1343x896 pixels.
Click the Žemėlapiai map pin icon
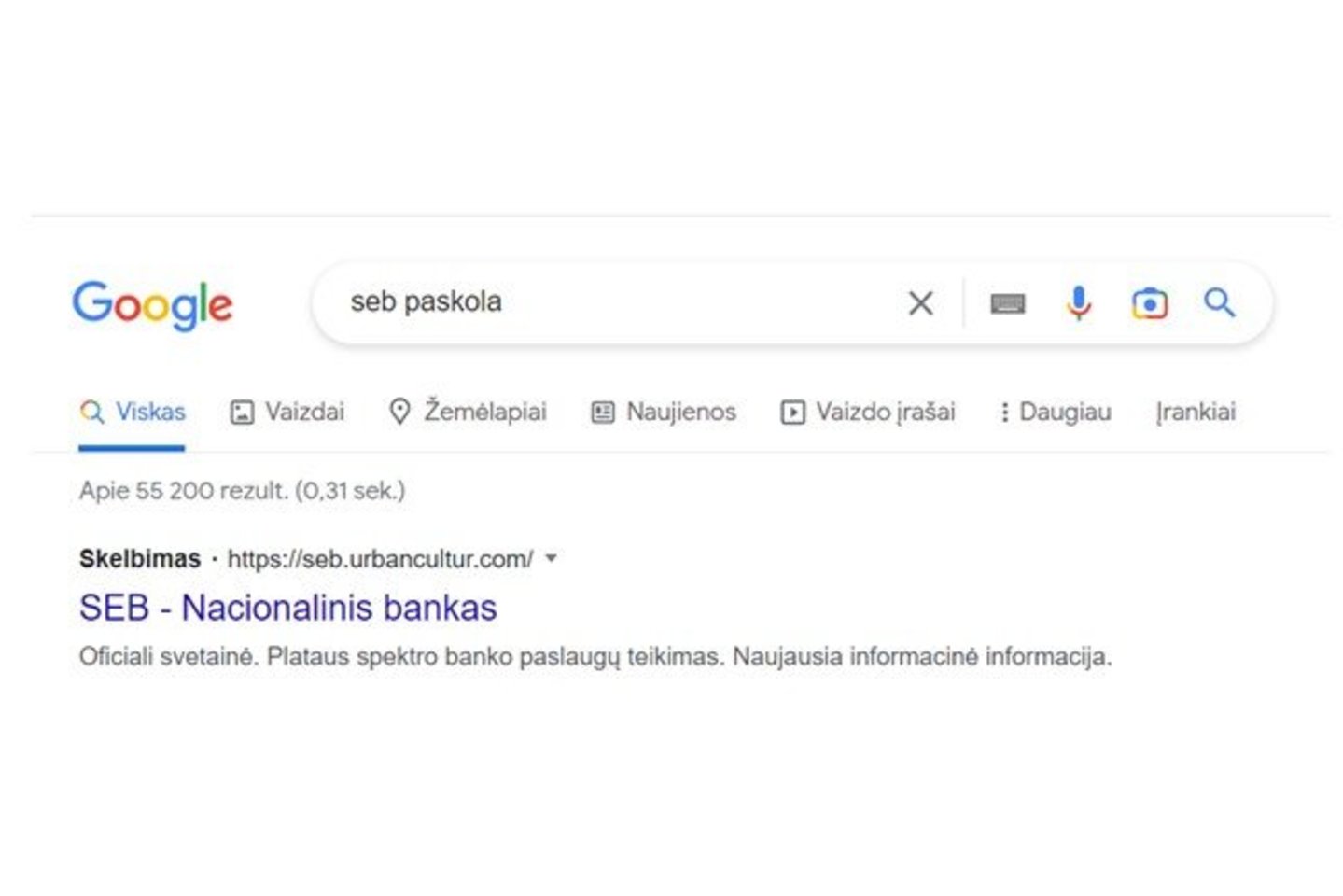401,411
